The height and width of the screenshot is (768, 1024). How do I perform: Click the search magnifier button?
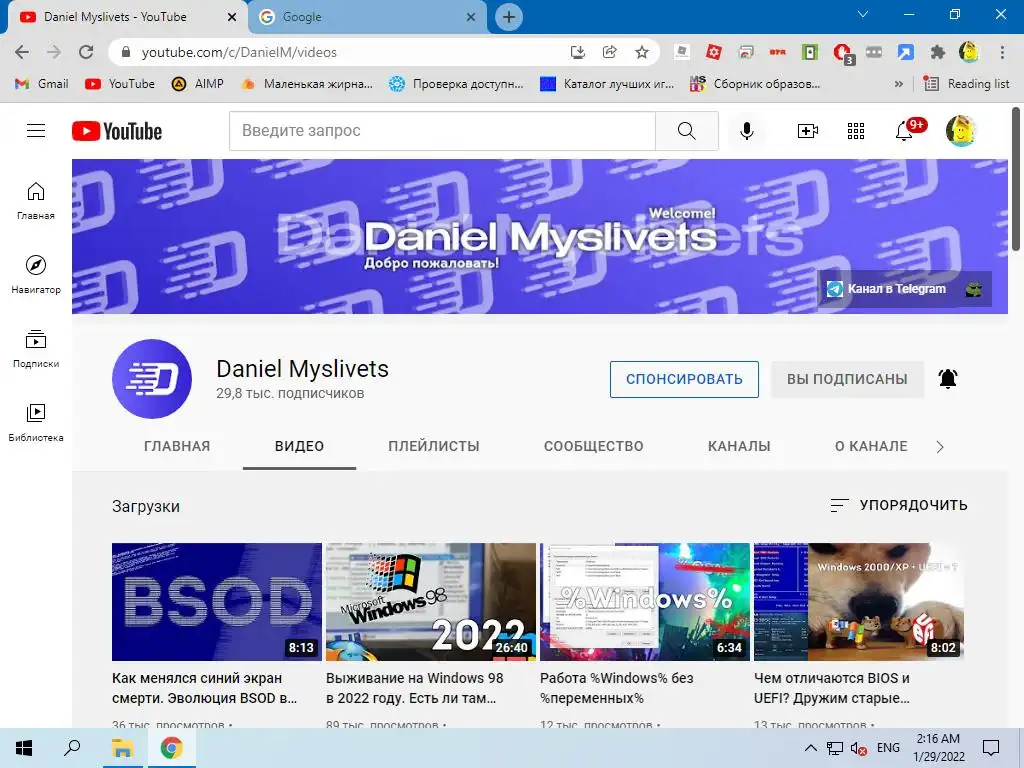pos(686,131)
